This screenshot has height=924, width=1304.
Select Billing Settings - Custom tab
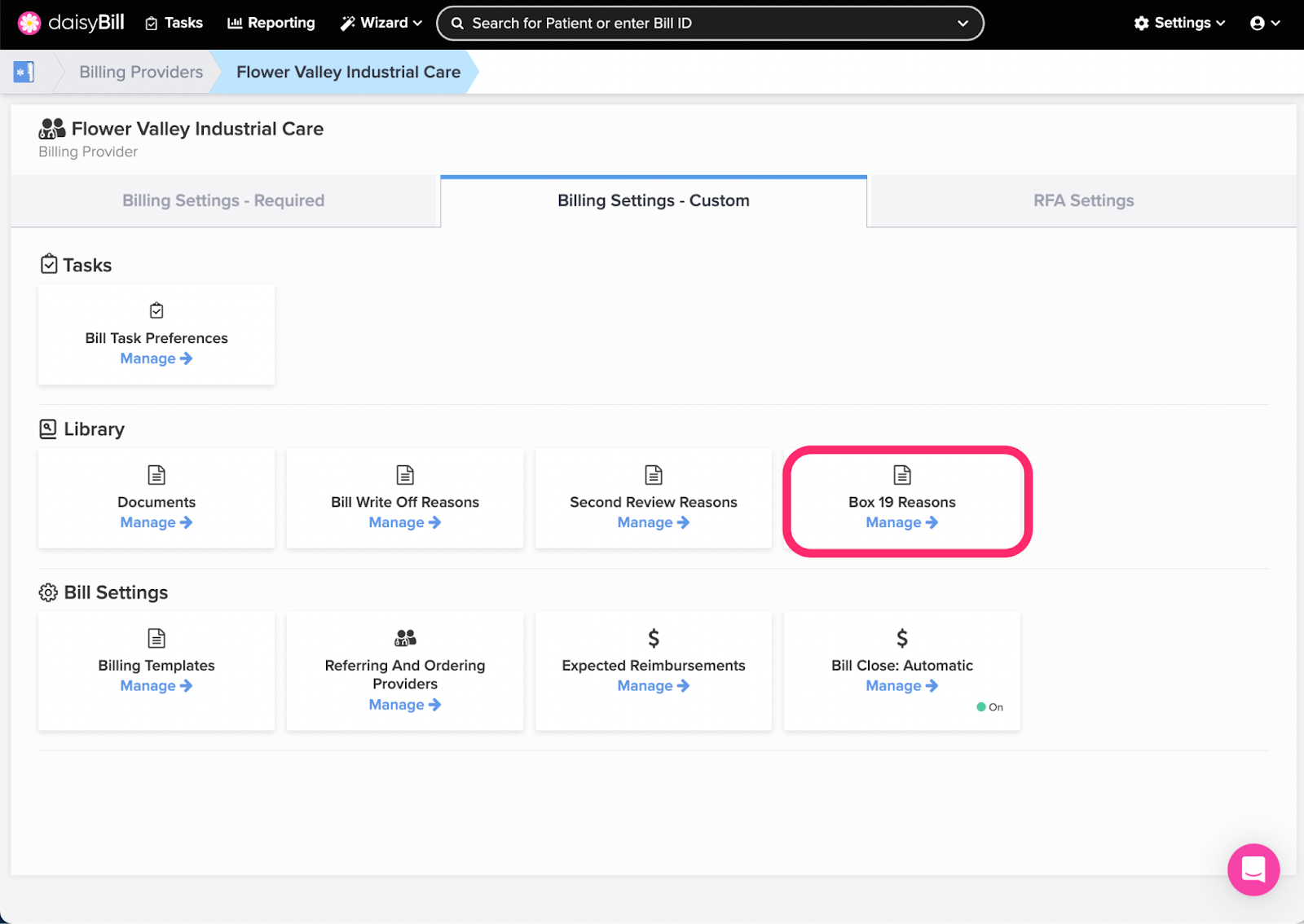tap(654, 201)
